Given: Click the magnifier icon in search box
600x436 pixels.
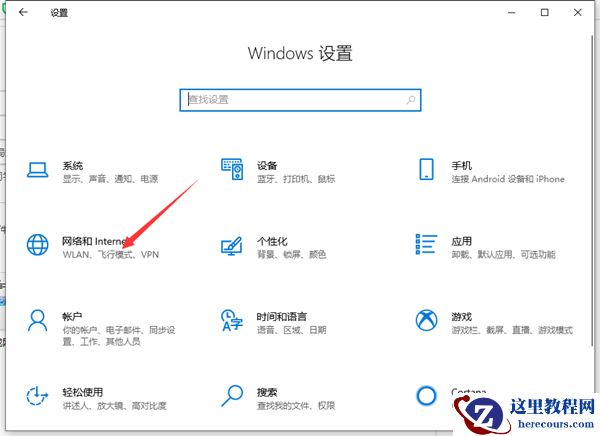Looking at the screenshot, I should 411,100.
